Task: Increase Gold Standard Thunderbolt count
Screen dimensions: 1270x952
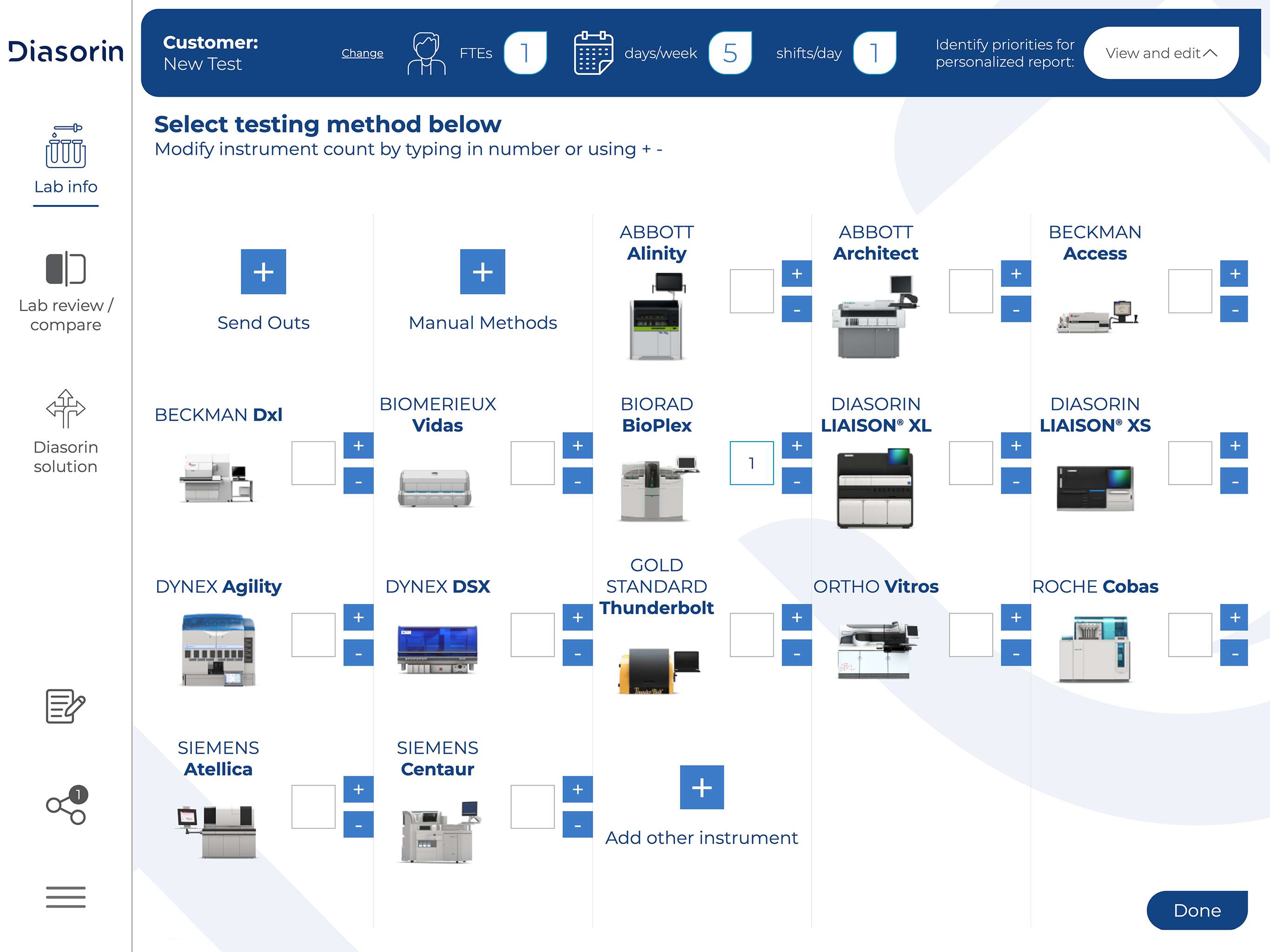Action: click(797, 617)
